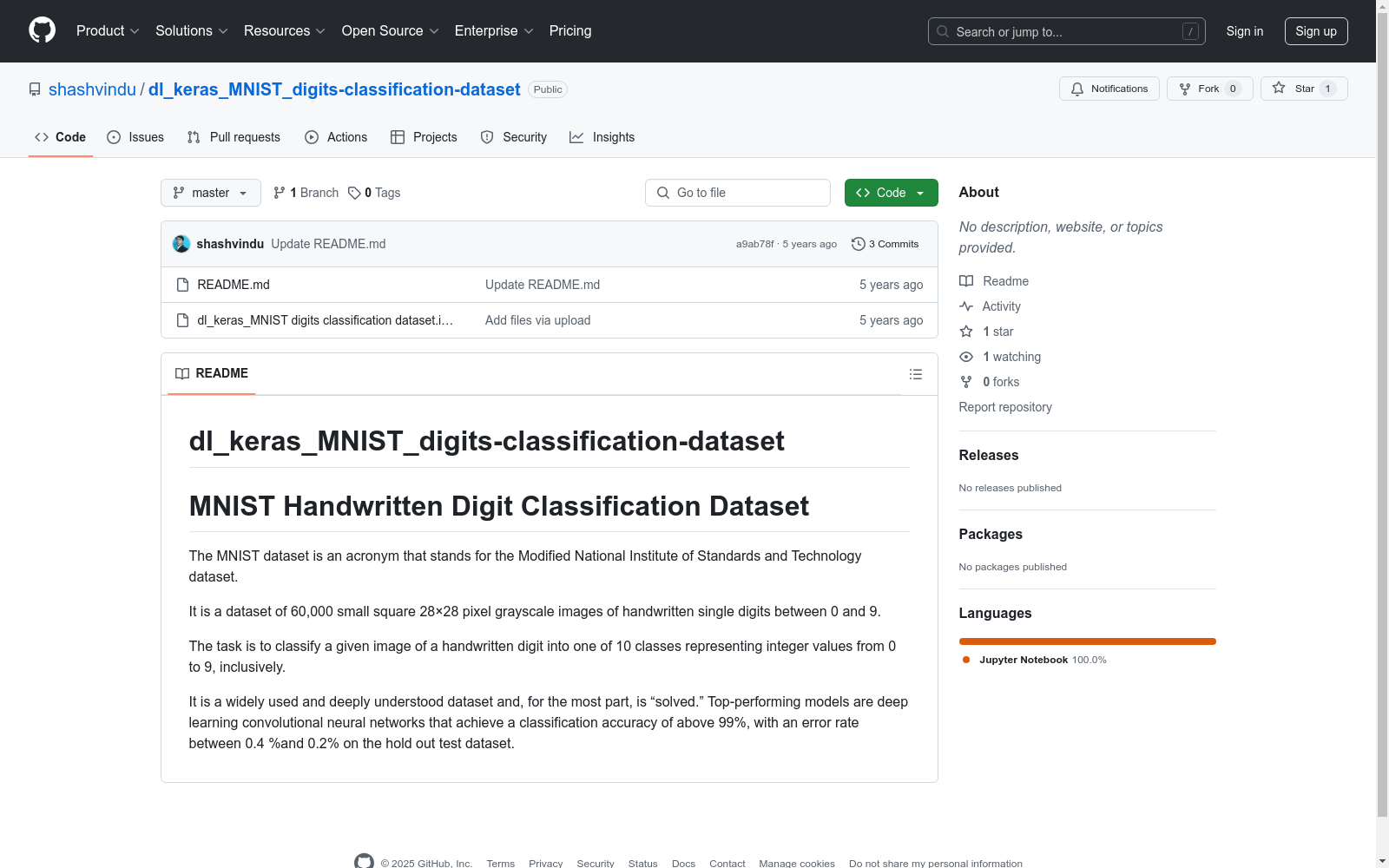Click the notebook file icon in the file list
The width and height of the screenshot is (1389, 868).
182,320
